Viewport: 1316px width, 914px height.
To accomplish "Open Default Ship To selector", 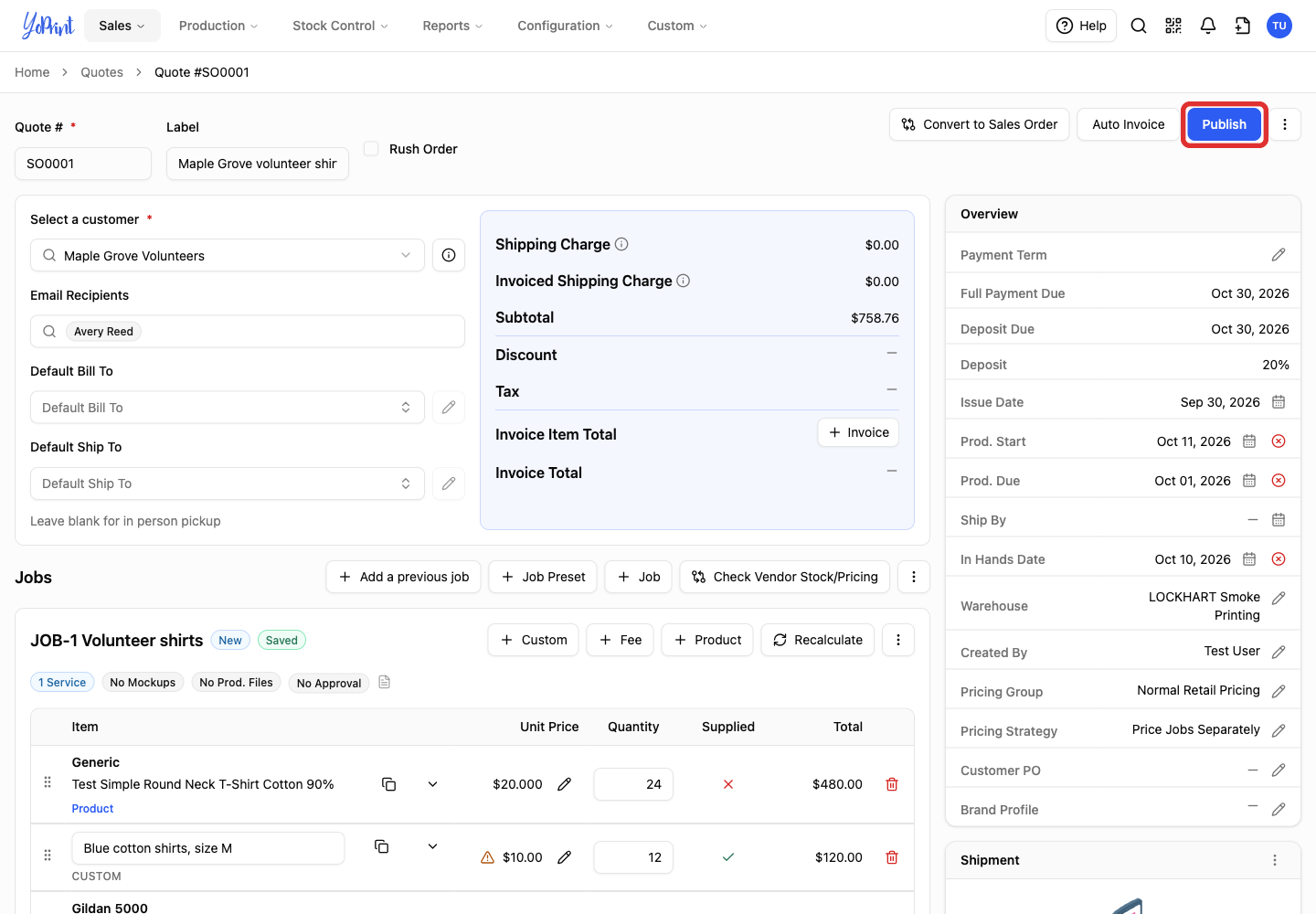I will [x=228, y=484].
